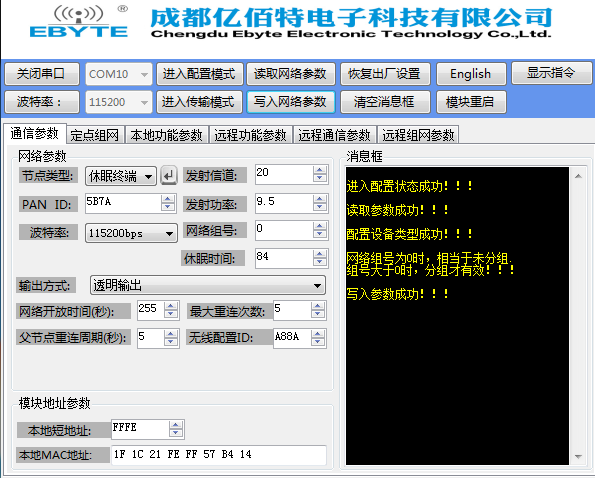Viewport: 595px width, 478px height.
Task: Switch to the 远程通信参数 tab
Action: point(334,135)
